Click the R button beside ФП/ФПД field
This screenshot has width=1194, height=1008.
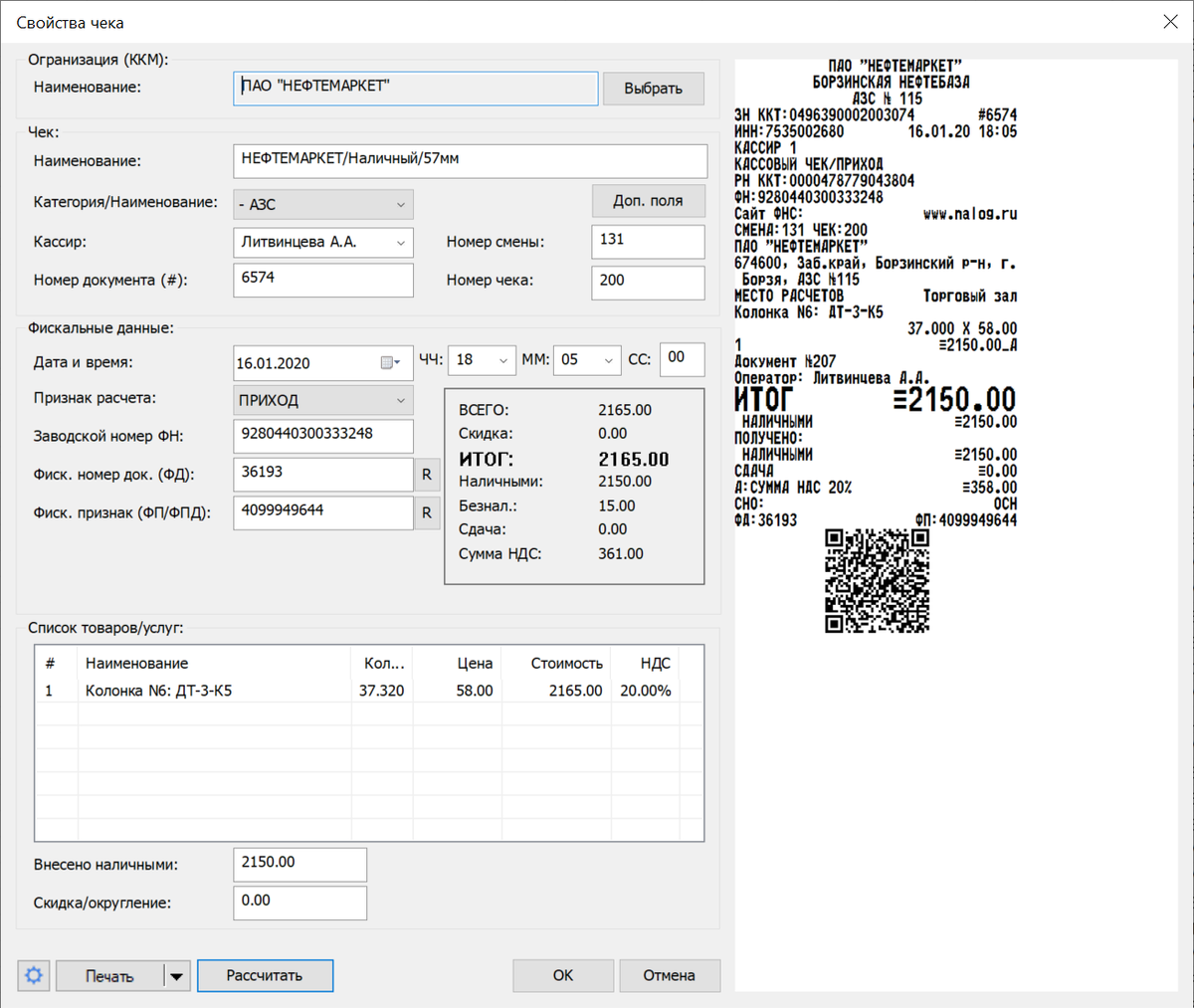click(x=427, y=513)
